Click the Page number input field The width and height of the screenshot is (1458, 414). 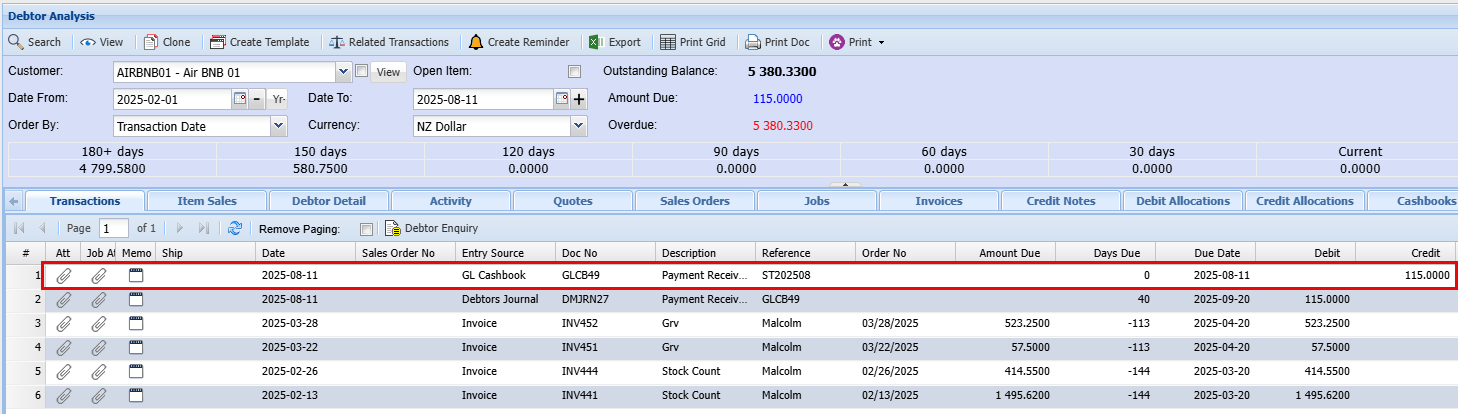coord(114,228)
